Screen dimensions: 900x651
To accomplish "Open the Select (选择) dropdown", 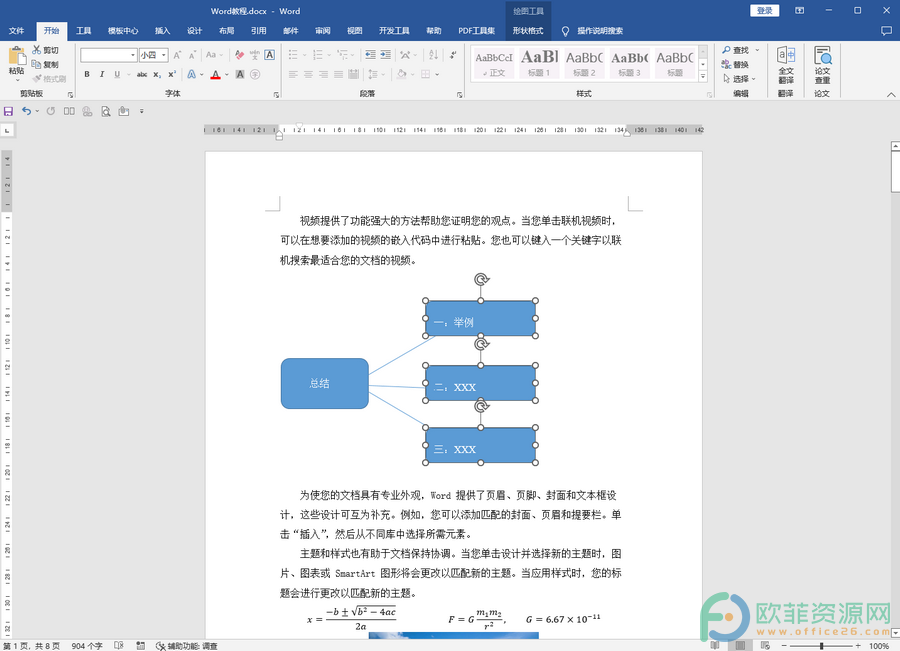I will (x=740, y=79).
